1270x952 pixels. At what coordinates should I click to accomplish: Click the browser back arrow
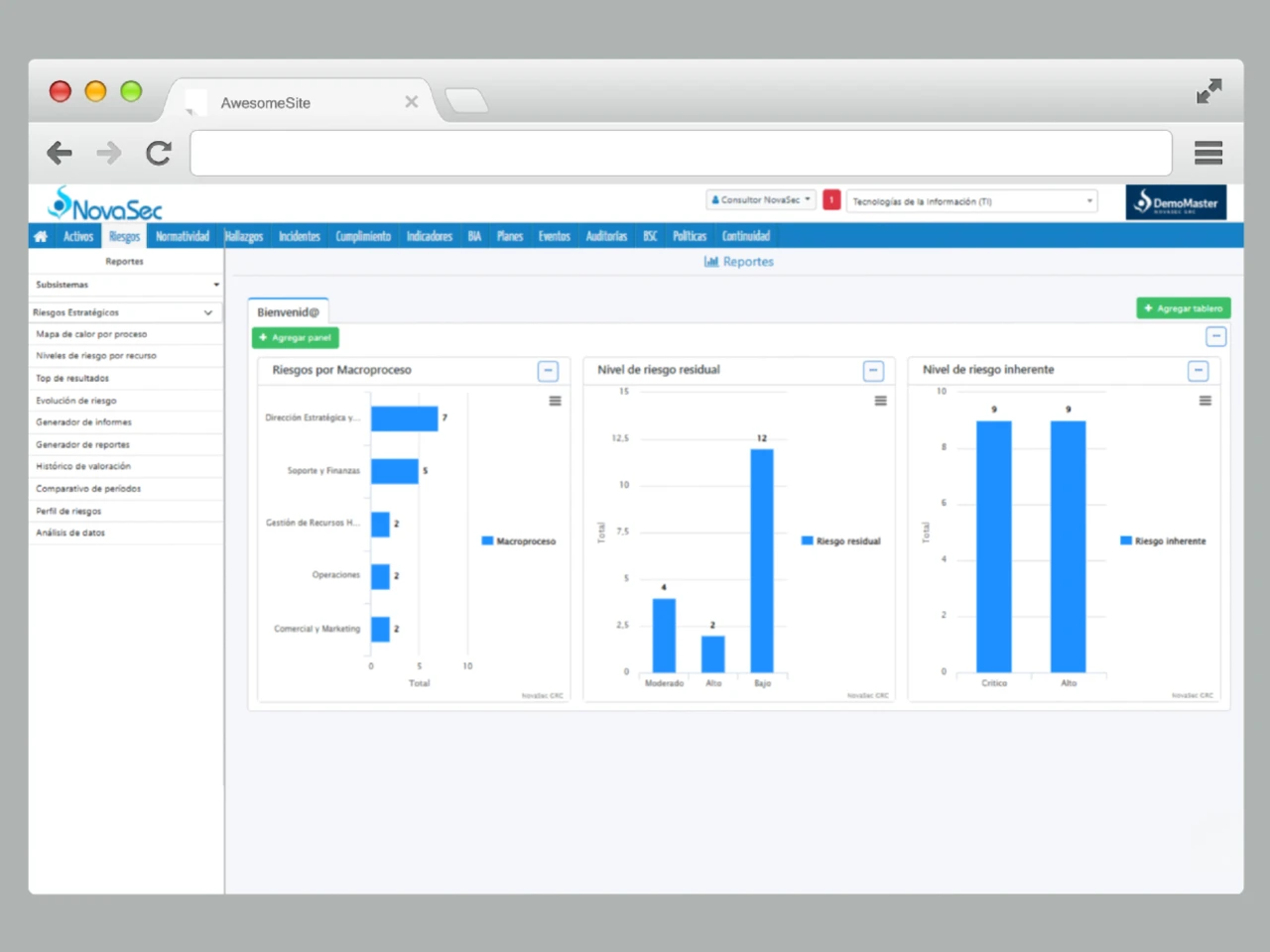[60, 153]
